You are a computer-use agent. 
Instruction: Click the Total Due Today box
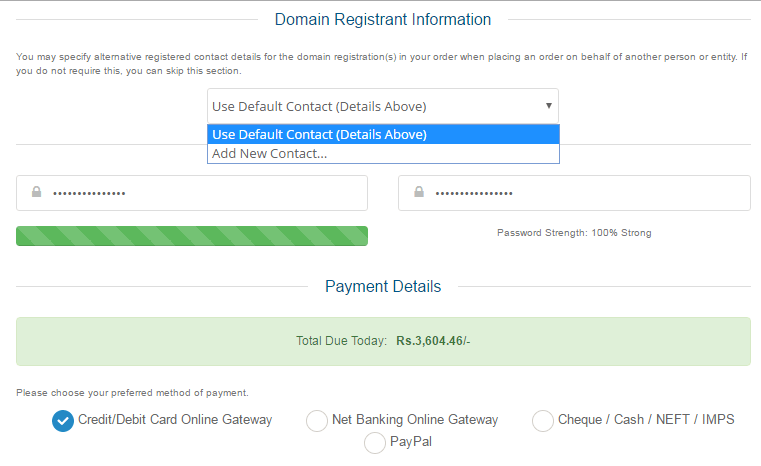coord(383,341)
